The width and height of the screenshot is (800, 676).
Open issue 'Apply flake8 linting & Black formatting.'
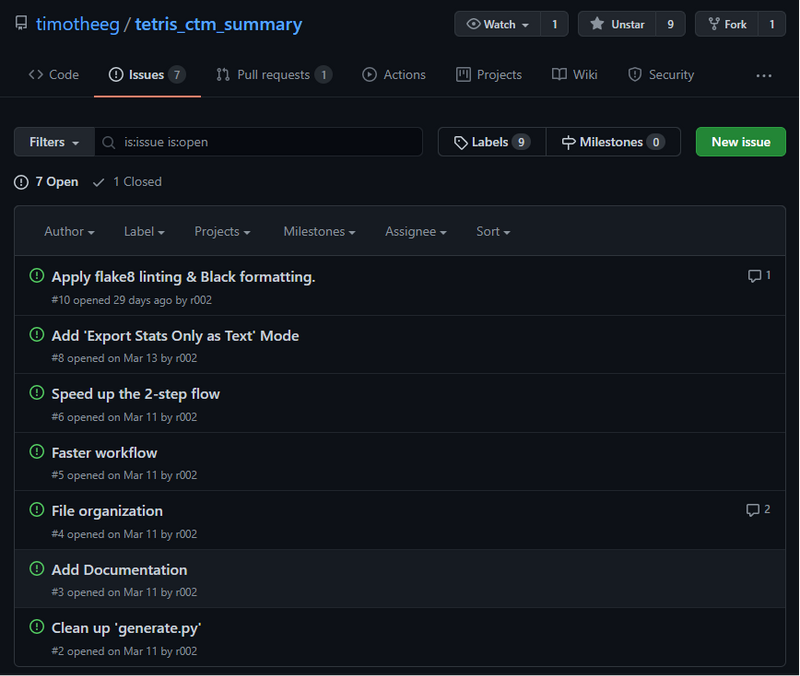point(183,277)
